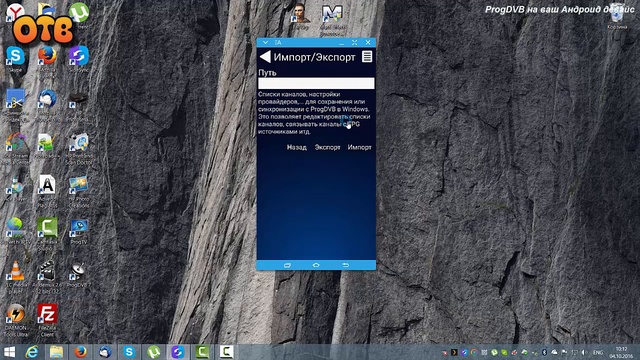This screenshot has height=360, width=640.
Task: Select the DAEMON Tools Ultra shortcut
Action: pyautogui.click(x=16, y=320)
